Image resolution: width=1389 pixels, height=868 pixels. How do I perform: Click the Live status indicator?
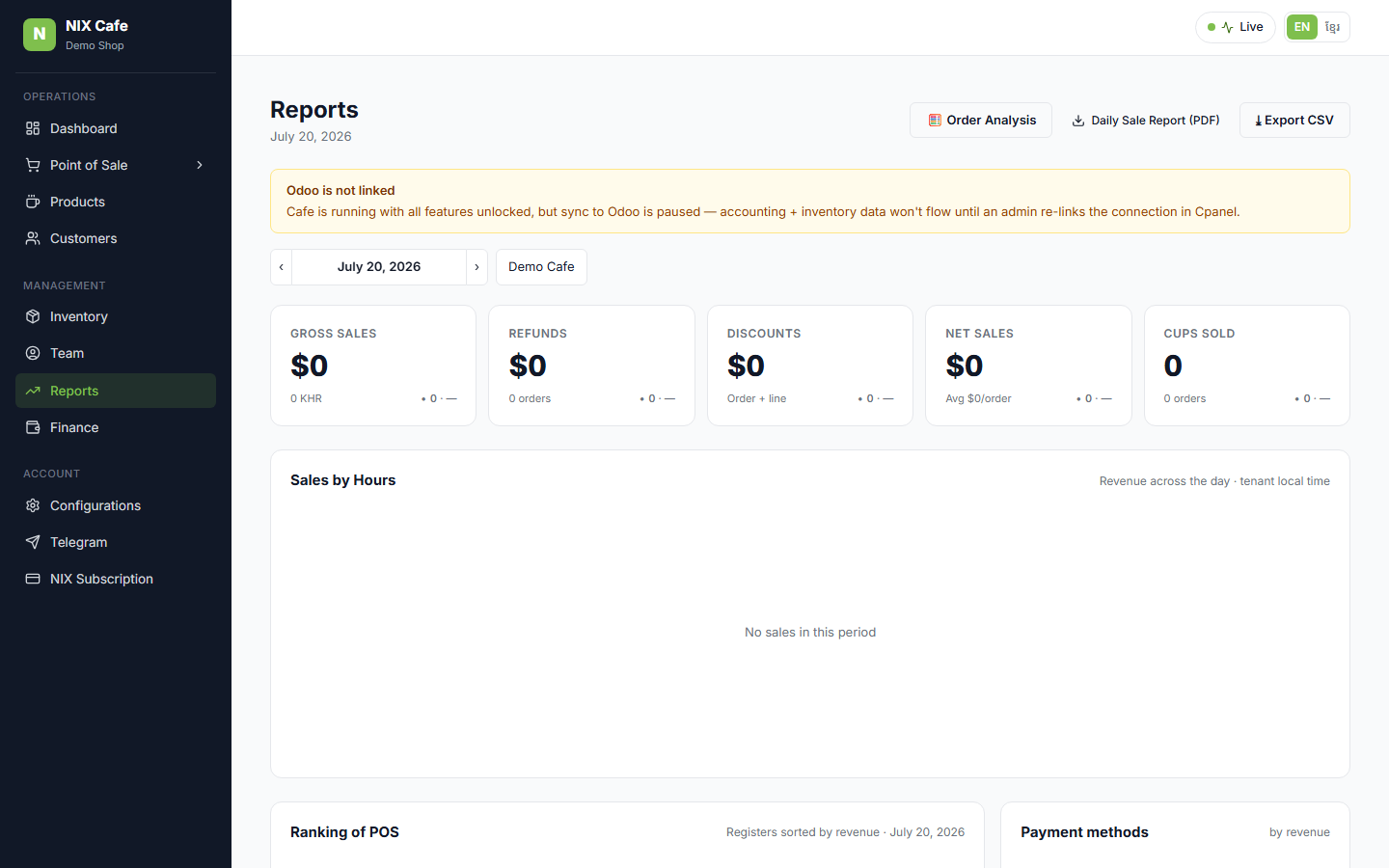(x=1236, y=27)
